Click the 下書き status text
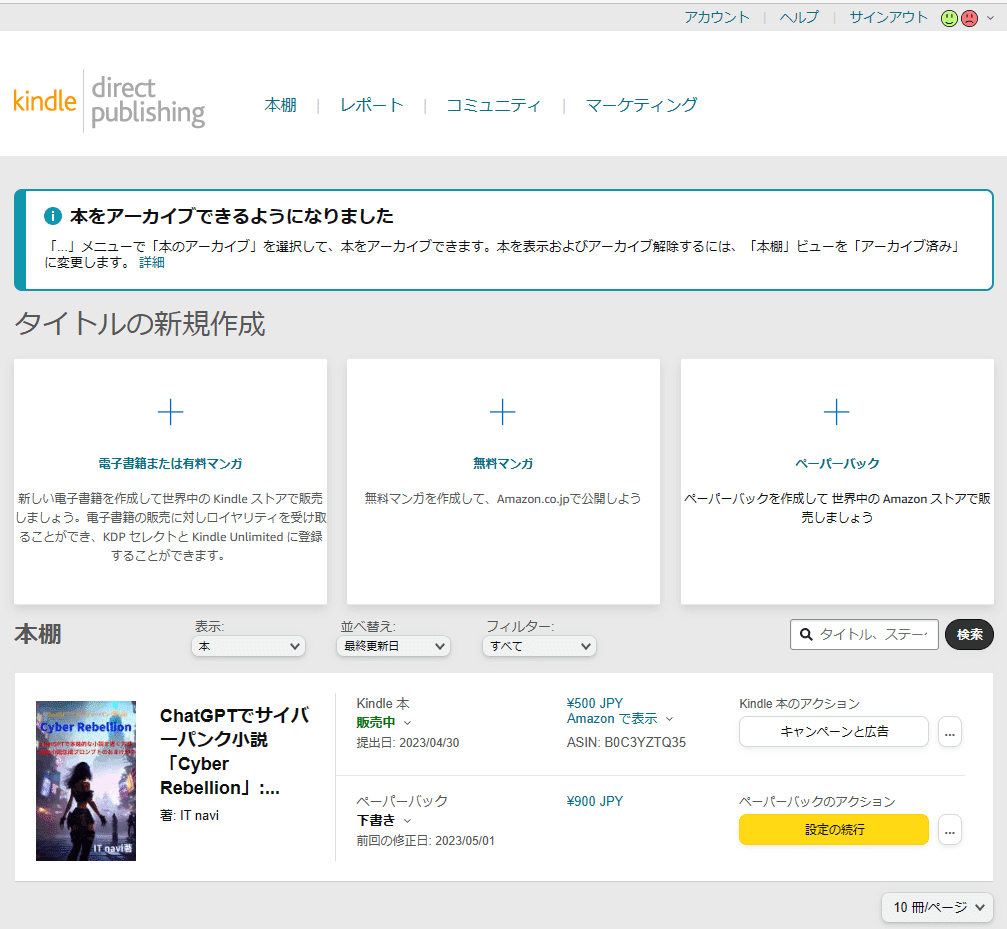Screen dimensions: 1007x929 tap(376, 820)
